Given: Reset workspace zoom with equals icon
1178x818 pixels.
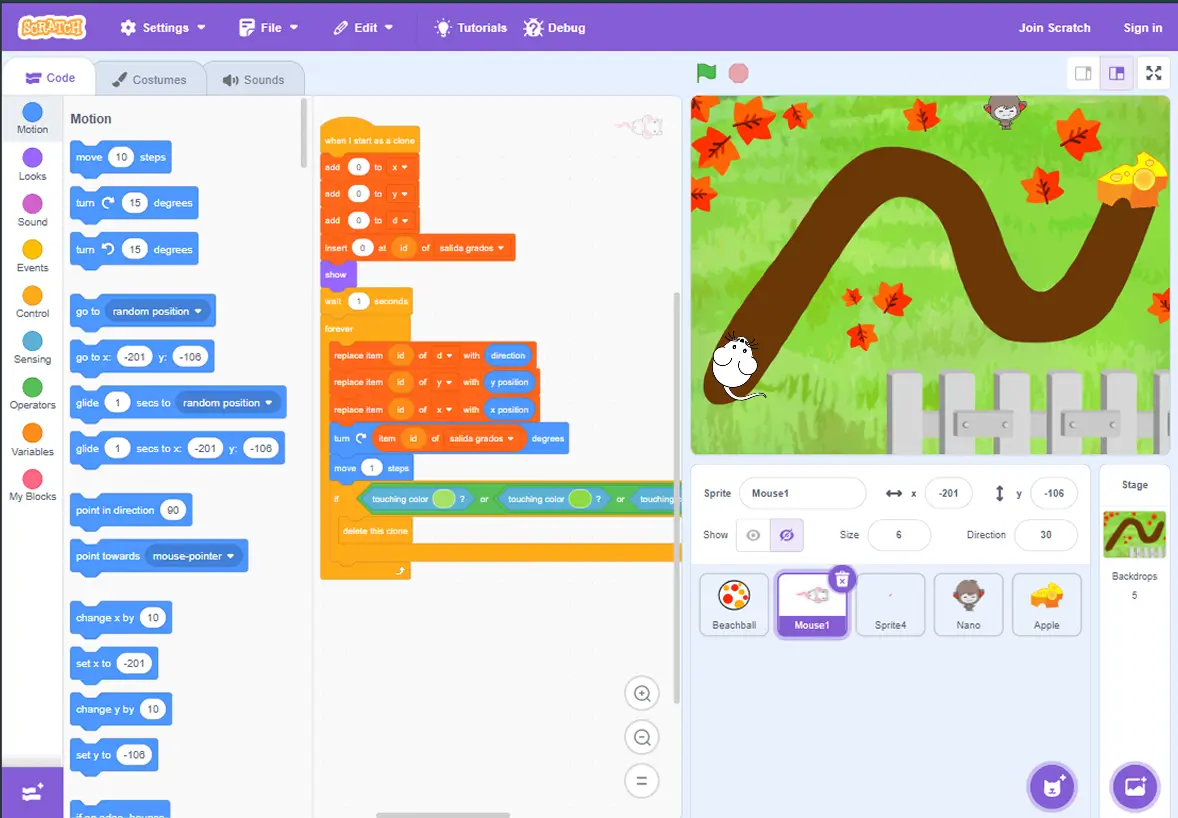Looking at the screenshot, I should pyautogui.click(x=642, y=781).
